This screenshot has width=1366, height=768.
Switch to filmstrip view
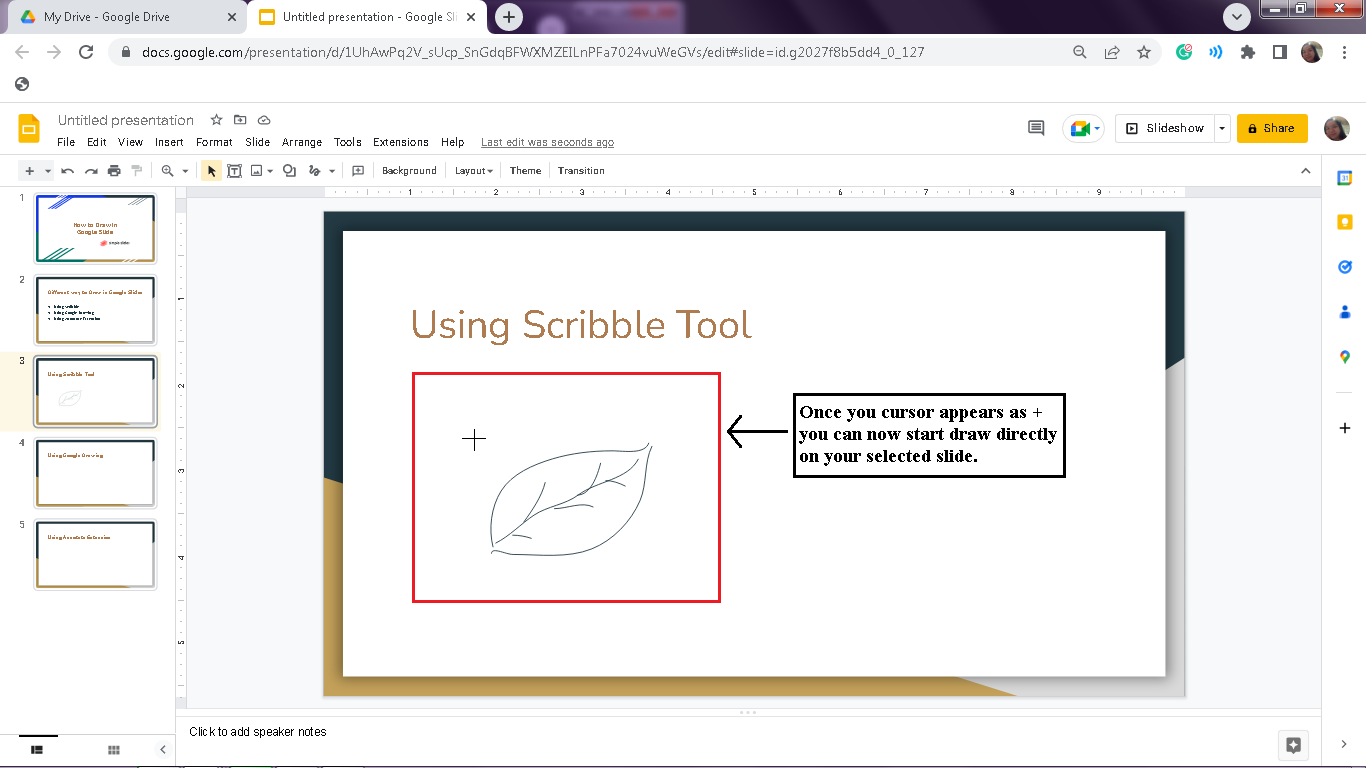[x=37, y=749]
